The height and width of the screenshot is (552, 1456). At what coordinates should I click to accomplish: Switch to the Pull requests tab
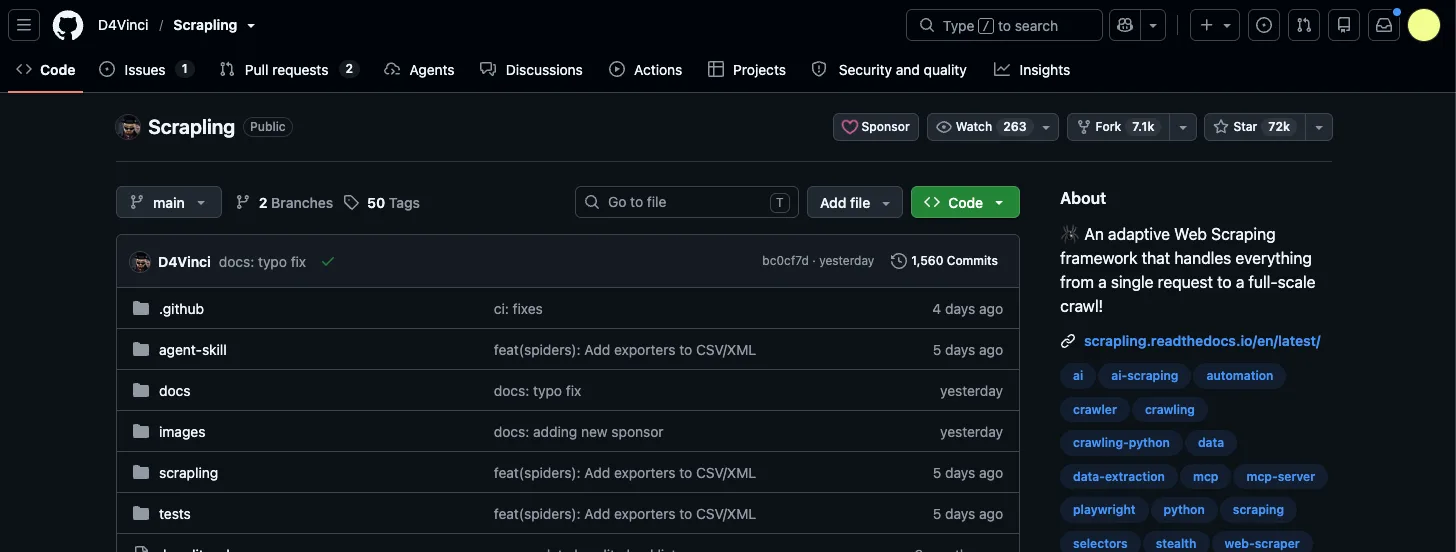288,70
